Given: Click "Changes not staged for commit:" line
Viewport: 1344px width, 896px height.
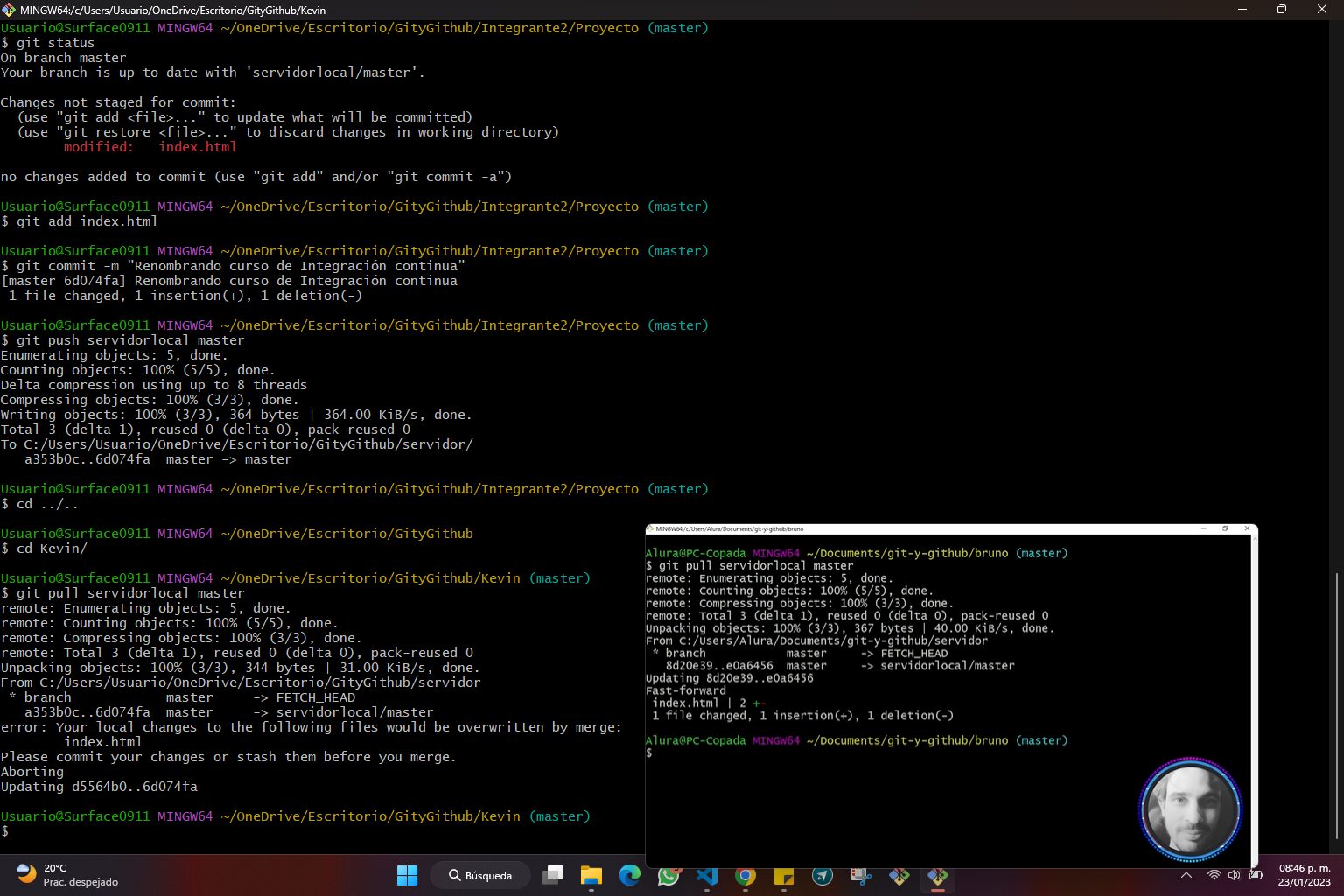Looking at the screenshot, I should 118,102.
